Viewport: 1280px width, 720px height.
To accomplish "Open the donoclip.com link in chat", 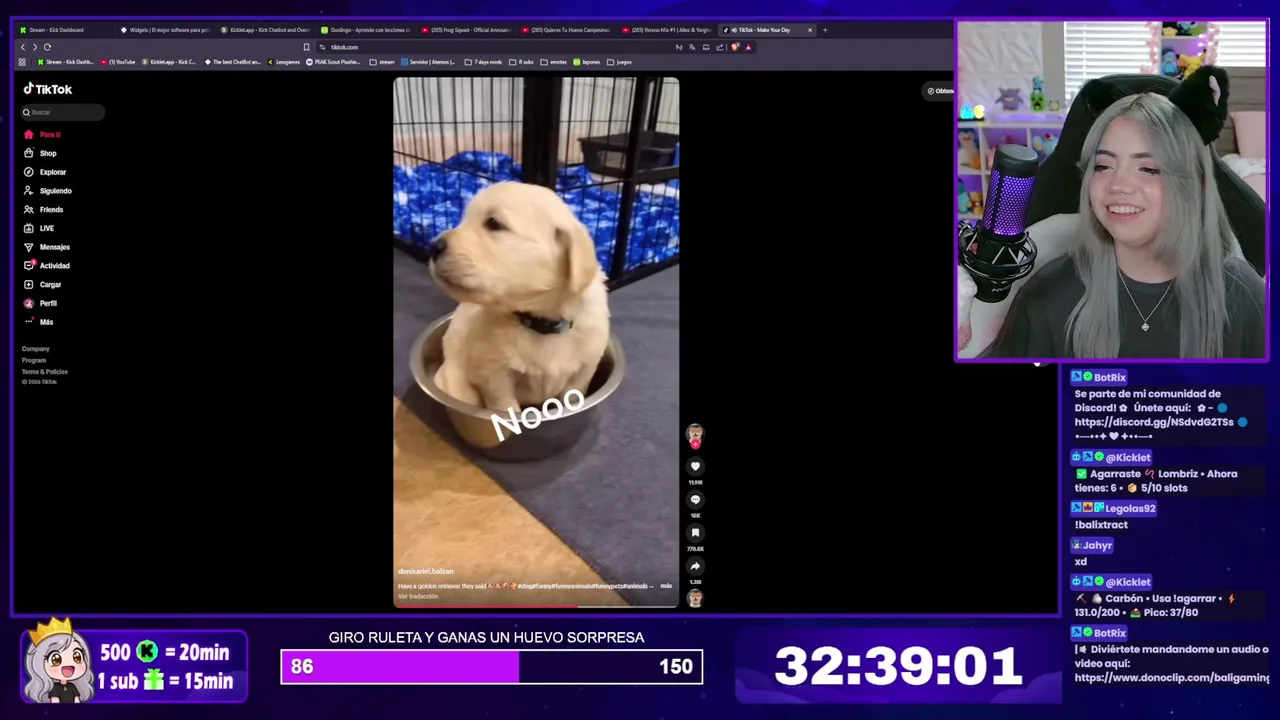I will tap(1172, 677).
